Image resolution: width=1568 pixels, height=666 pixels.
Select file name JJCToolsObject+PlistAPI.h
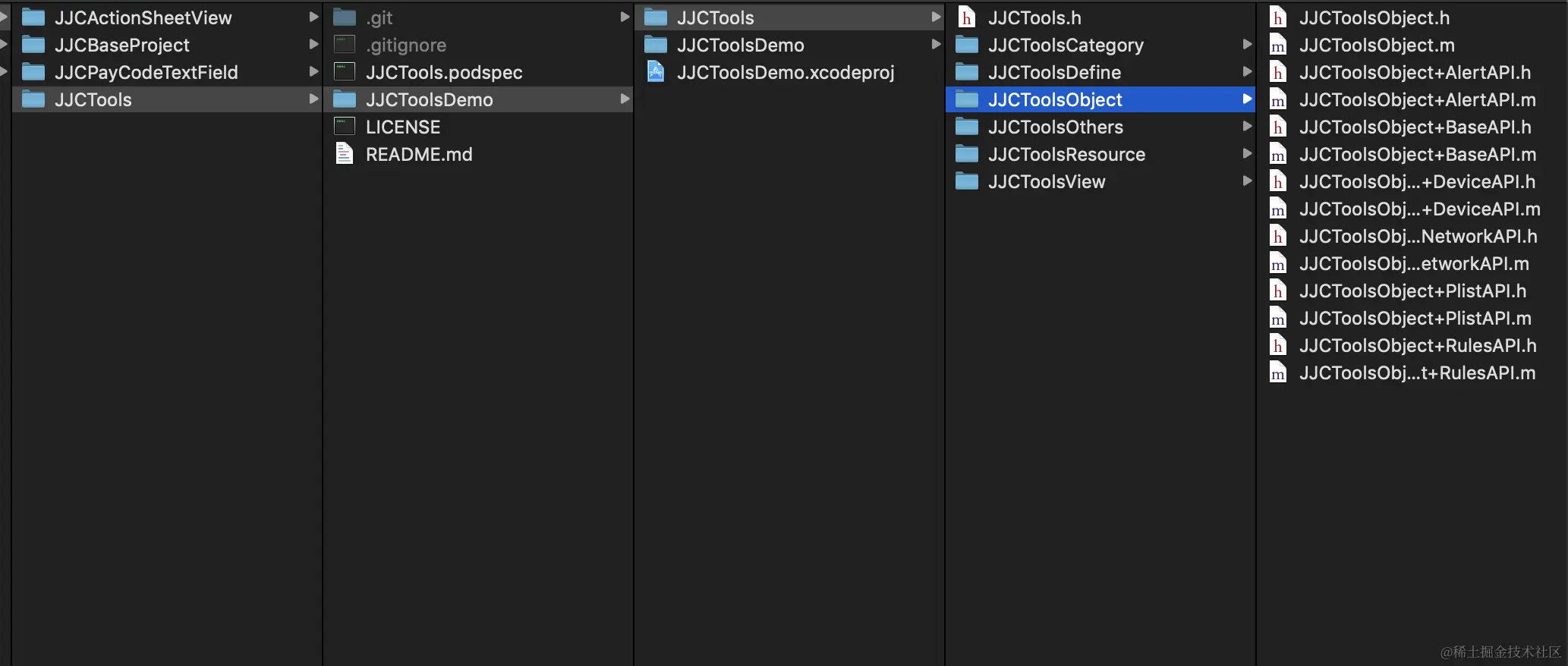coord(1413,291)
